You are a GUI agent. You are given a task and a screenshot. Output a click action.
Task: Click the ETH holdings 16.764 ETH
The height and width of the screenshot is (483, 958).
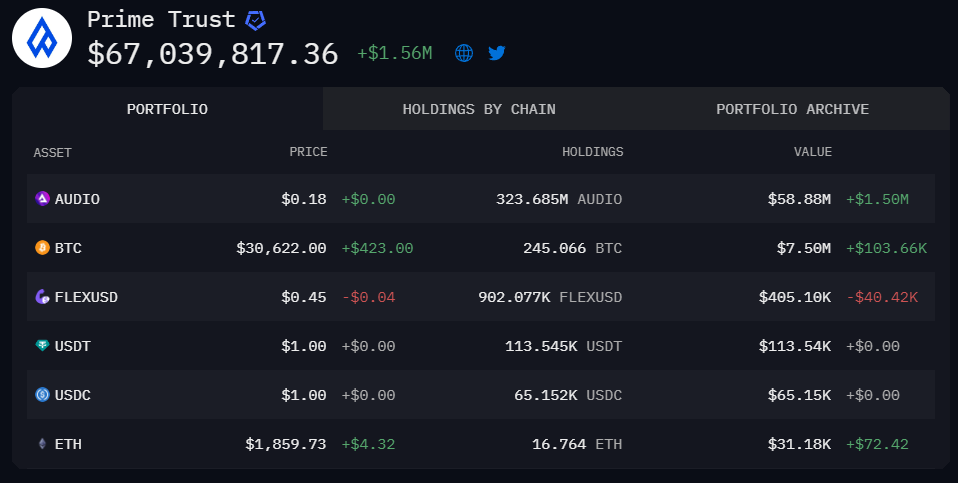[x=577, y=444]
